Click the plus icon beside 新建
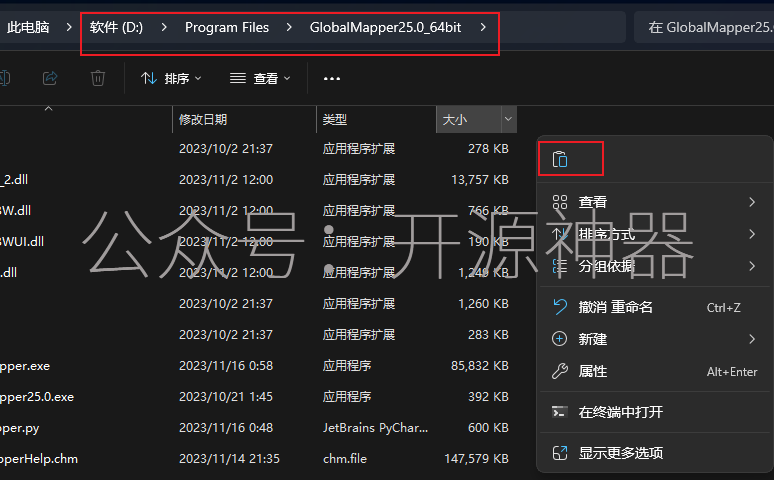 (559, 339)
